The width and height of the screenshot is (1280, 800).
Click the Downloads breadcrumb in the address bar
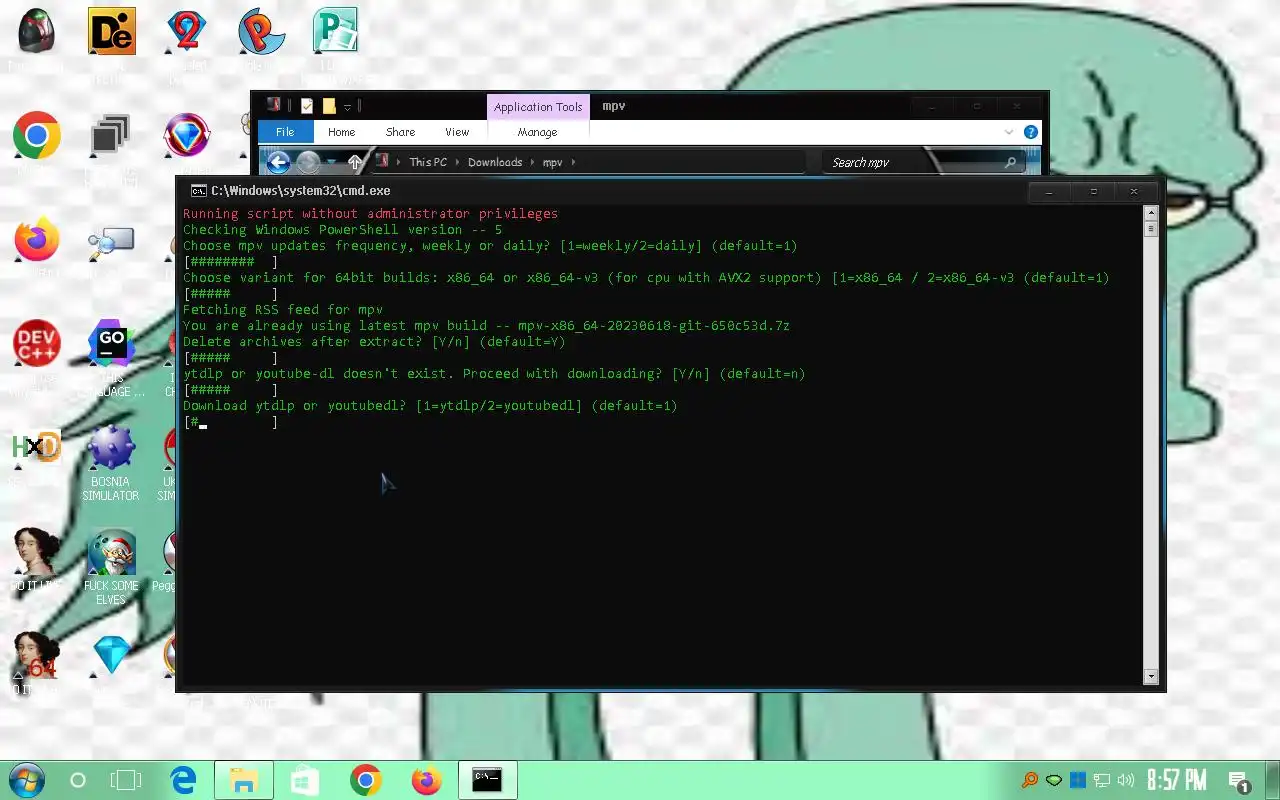(495, 162)
